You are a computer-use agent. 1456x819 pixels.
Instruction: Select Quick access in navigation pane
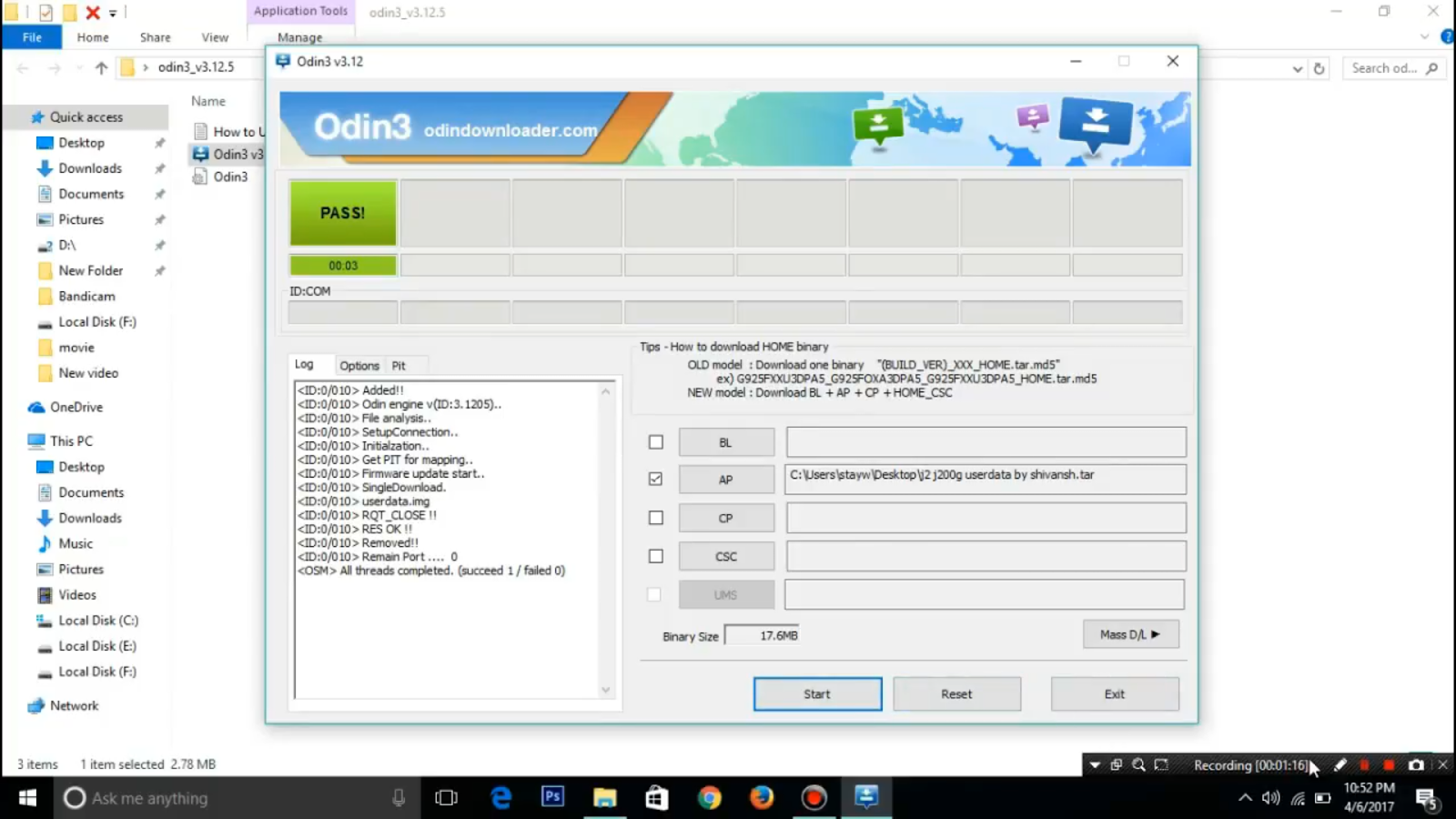pos(86,116)
